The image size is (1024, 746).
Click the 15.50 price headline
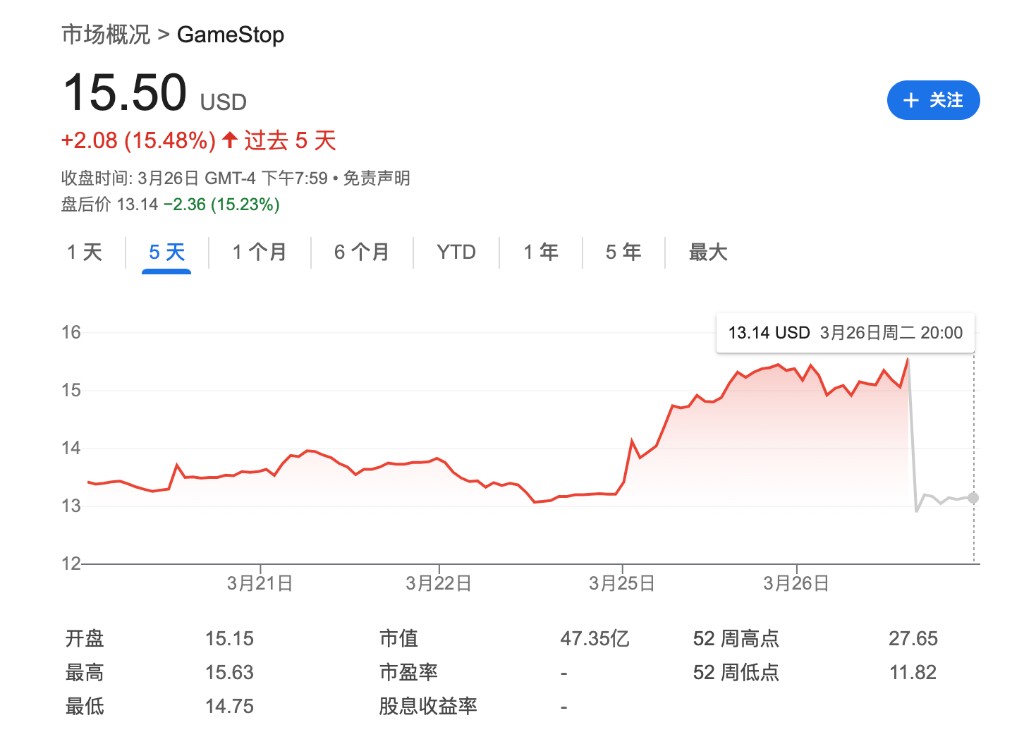125,93
